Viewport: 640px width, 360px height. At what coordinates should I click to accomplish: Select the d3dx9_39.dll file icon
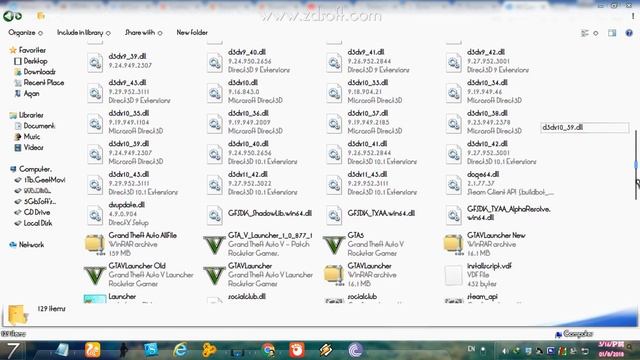click(95, 62)
